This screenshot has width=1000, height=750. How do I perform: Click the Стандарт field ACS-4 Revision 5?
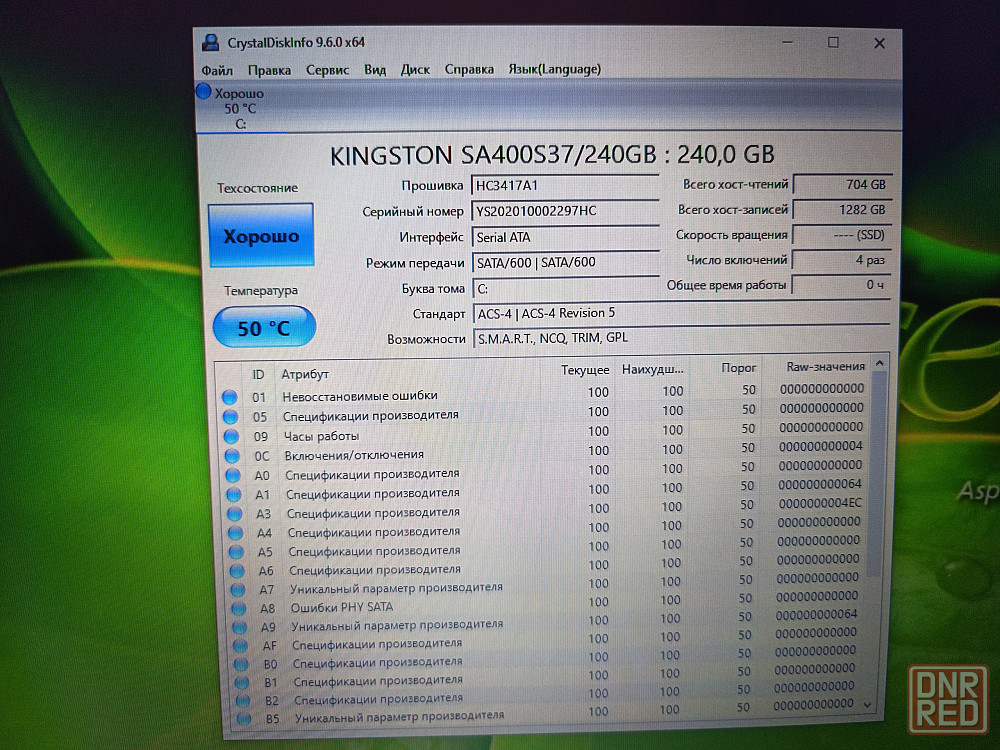coord(682,313)
